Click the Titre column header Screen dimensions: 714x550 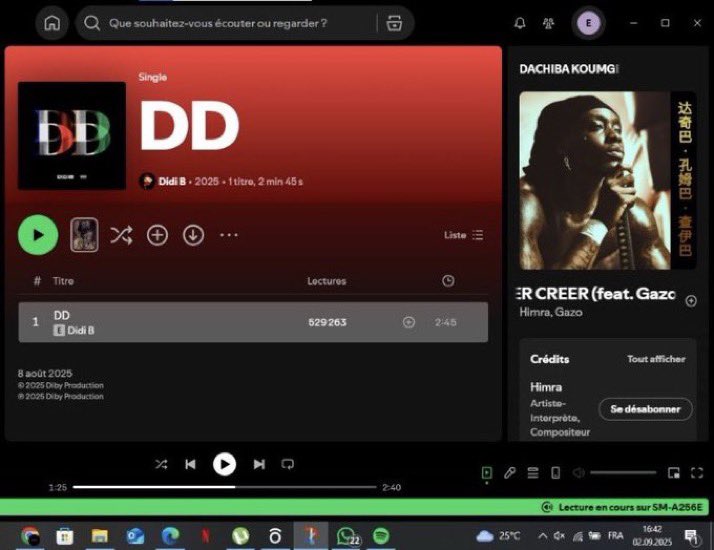point(63,281)
